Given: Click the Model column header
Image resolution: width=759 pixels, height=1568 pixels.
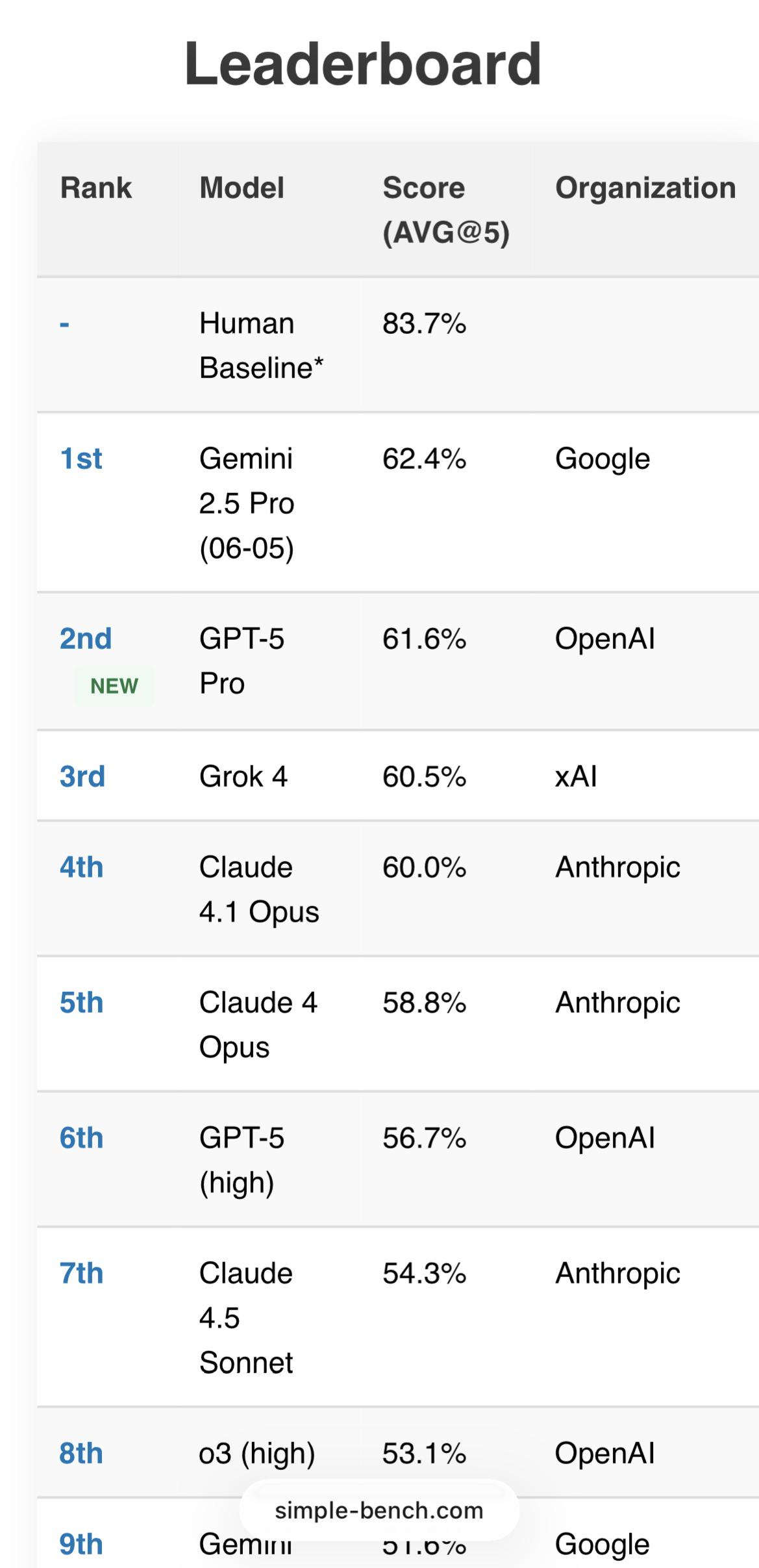Looking at the screenshot, I should (242, 188).
